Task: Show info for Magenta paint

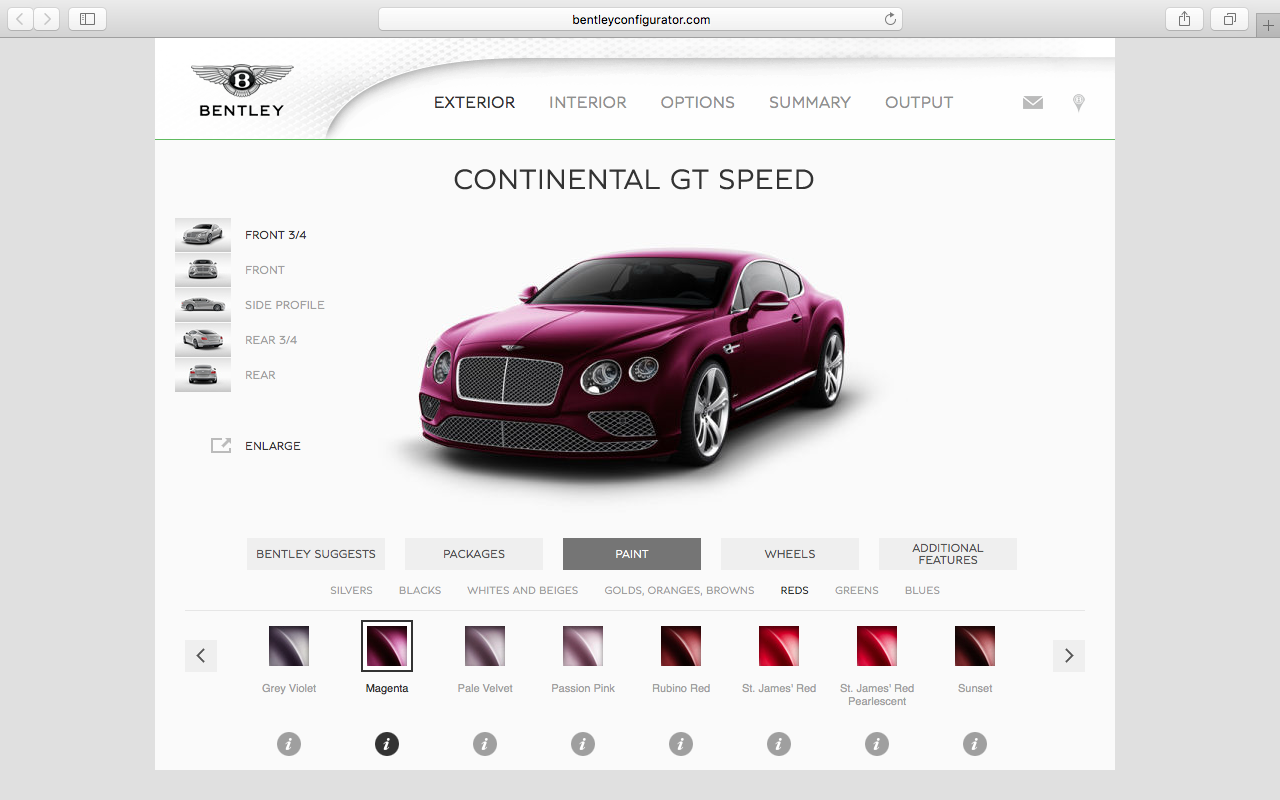Action: click(x=387, y=744)
